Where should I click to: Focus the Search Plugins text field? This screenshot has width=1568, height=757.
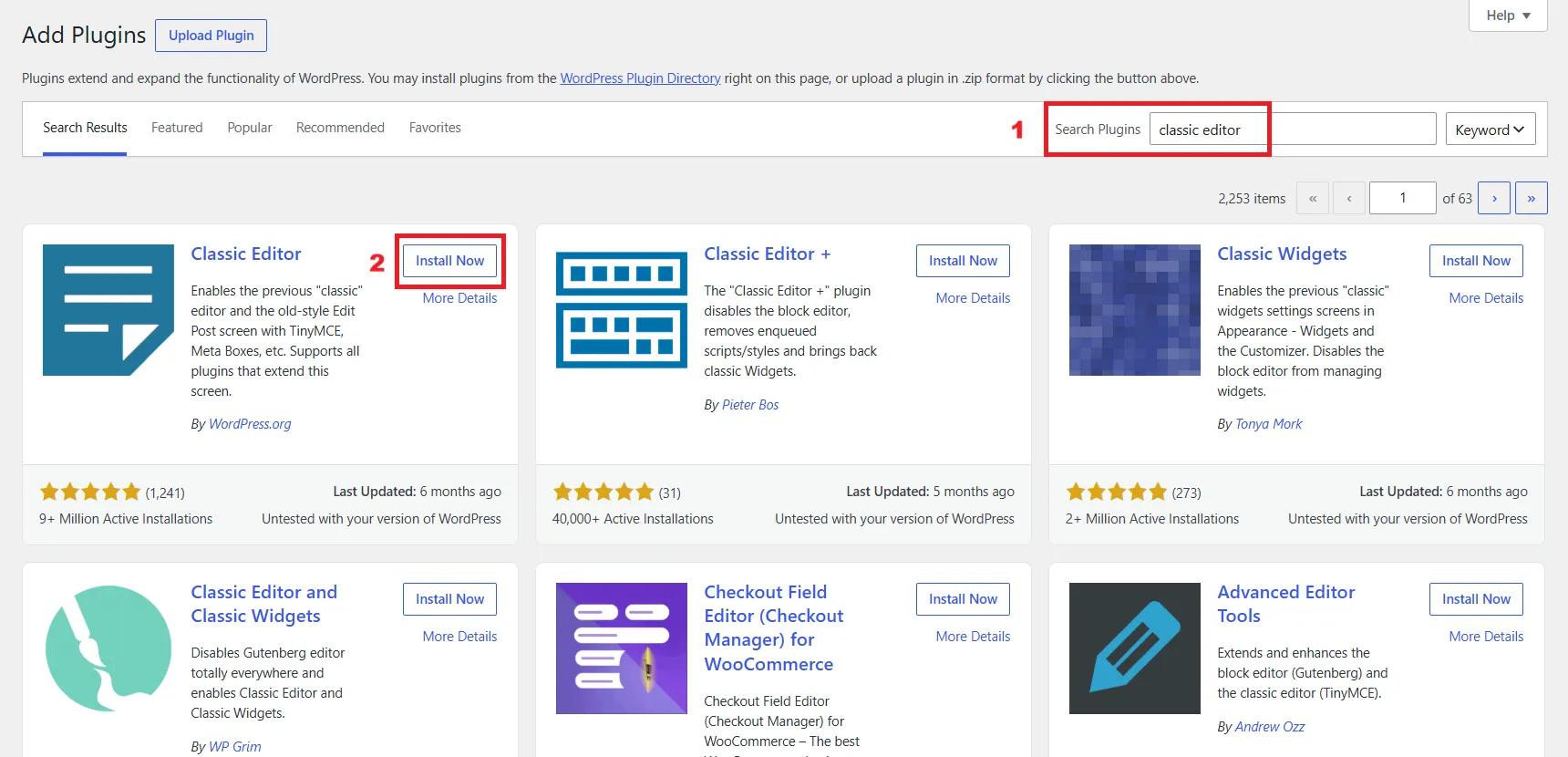tap(1293, 129)
